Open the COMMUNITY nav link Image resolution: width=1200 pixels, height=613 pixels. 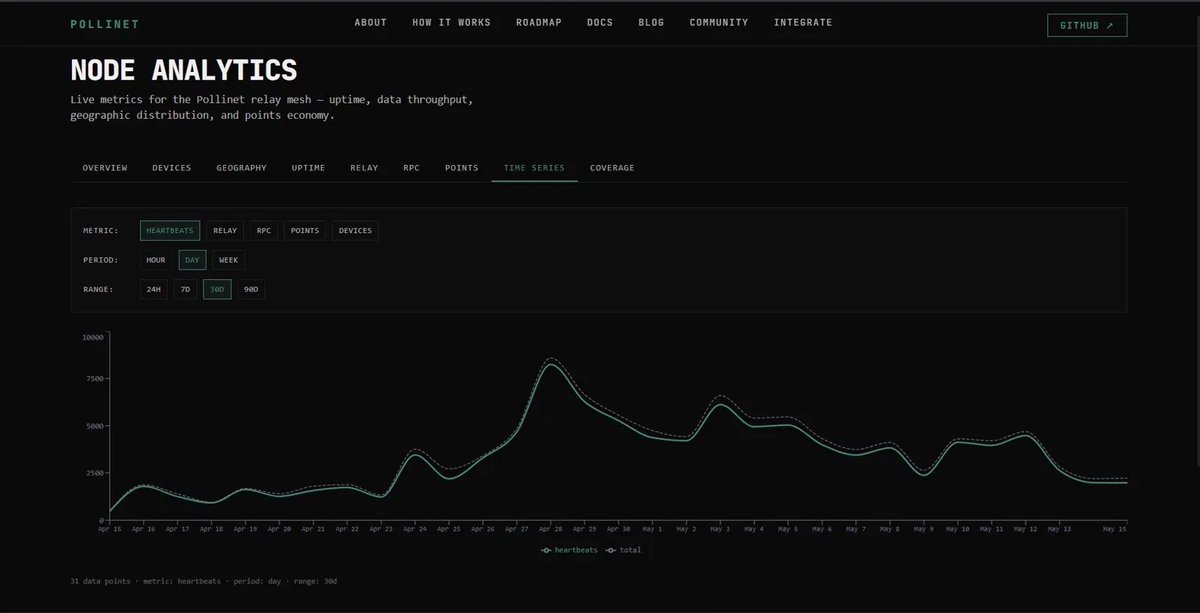(x=719, y=23)
